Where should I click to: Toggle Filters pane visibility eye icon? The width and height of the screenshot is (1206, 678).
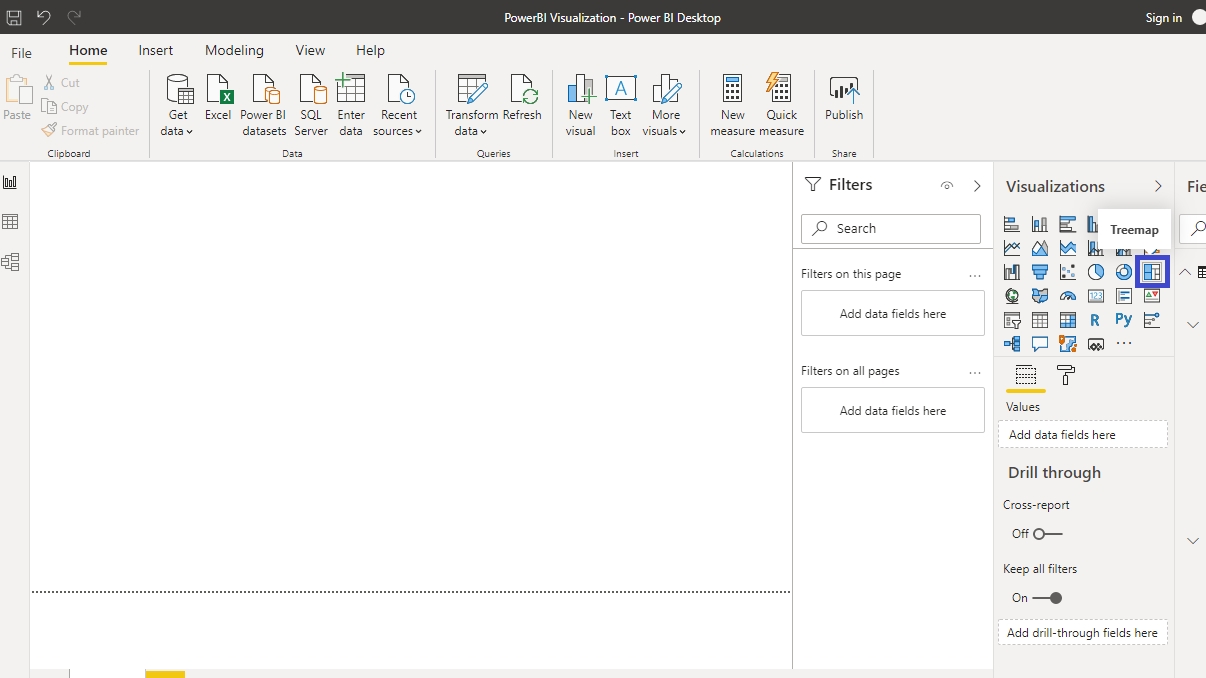947,186
